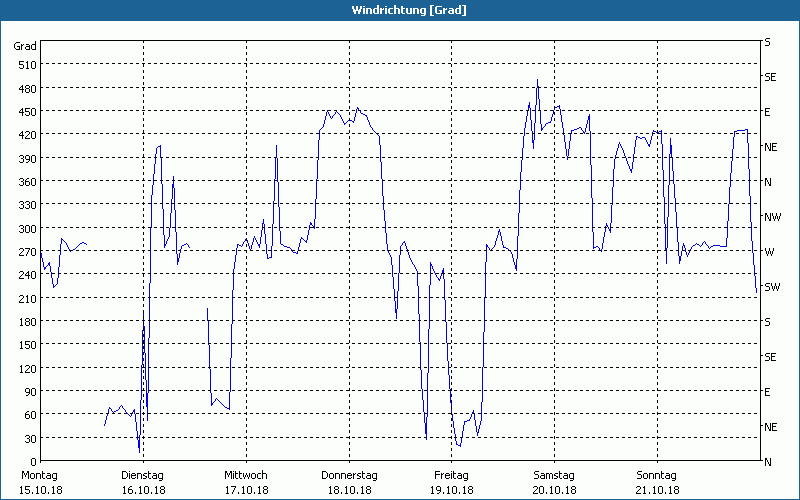Click the 0 value on y-axis
800x500 pixels.
(33, 462)
